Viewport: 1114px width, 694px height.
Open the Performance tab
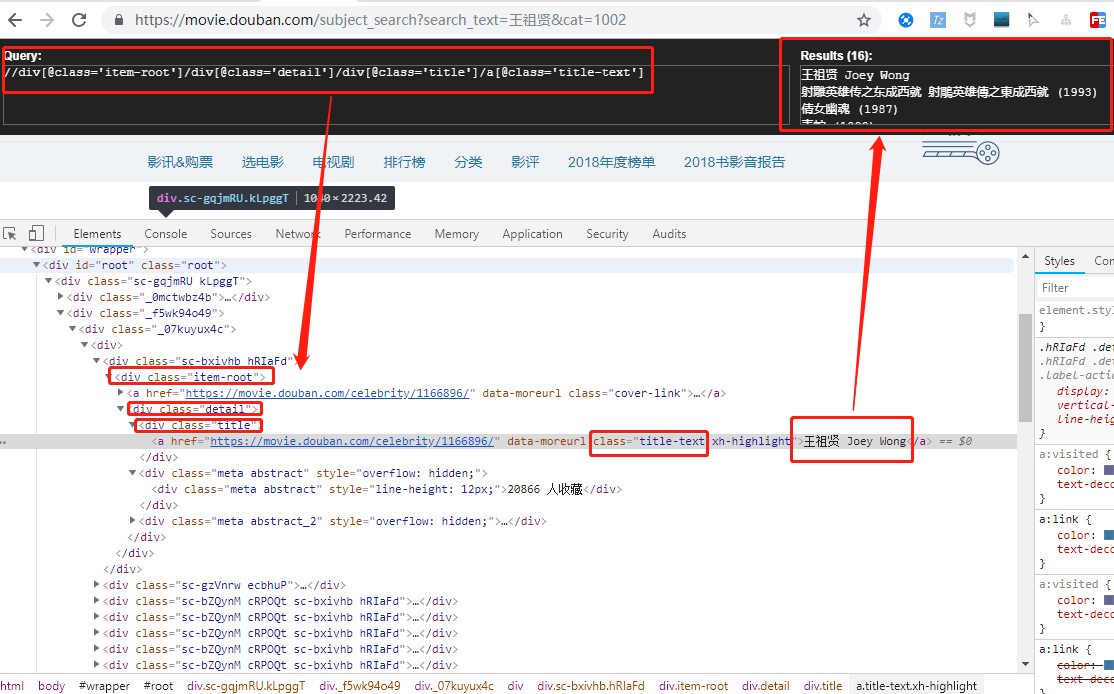[x=378, y=234]
